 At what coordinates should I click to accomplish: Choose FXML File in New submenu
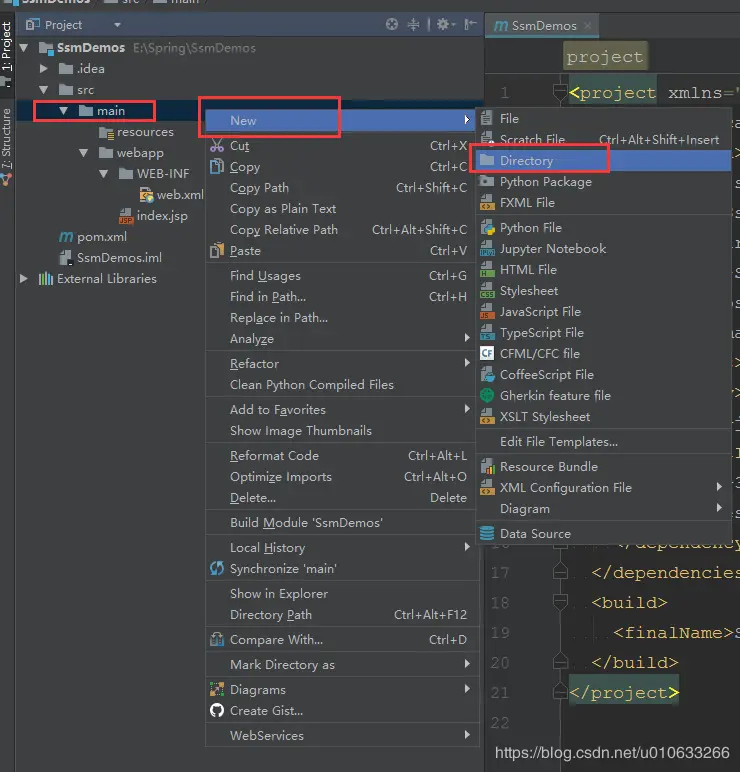coord(604,202)
